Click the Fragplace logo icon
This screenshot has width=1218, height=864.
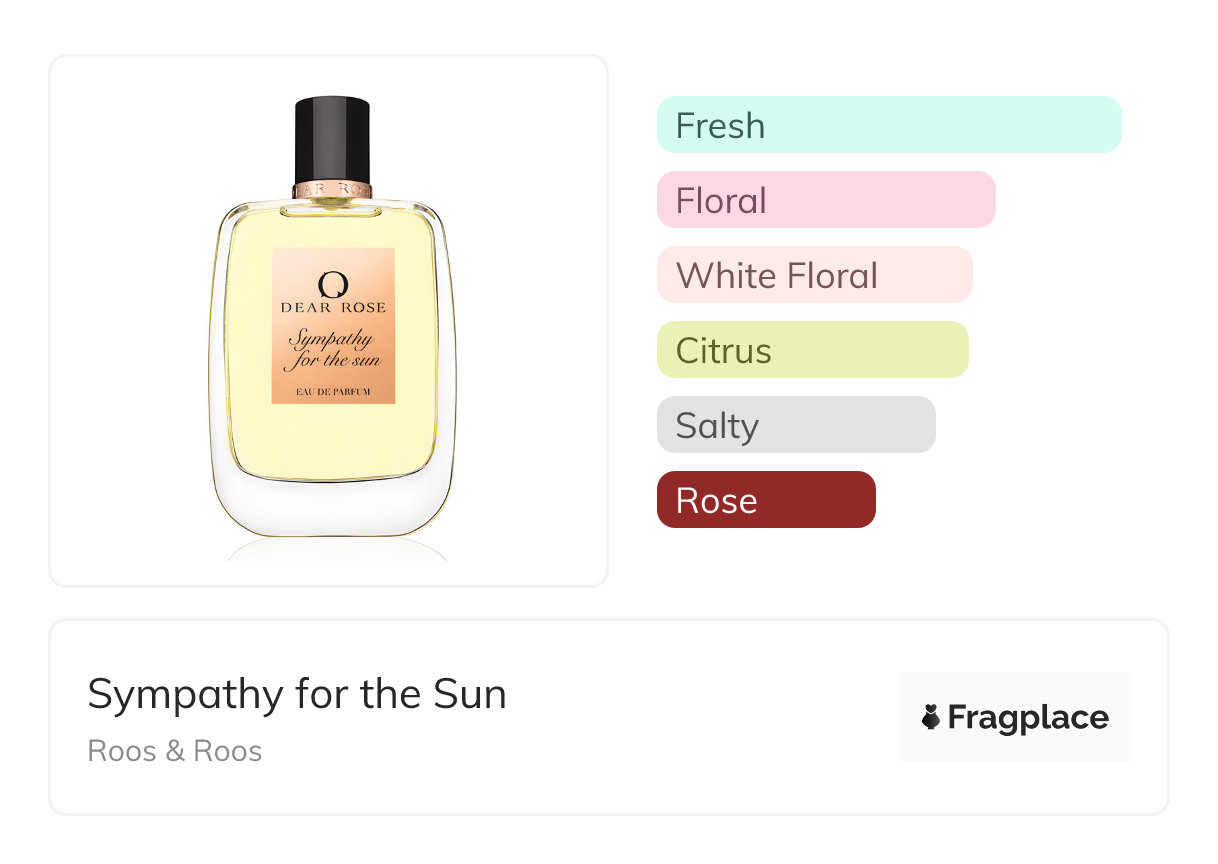click(x=931, y=718)
